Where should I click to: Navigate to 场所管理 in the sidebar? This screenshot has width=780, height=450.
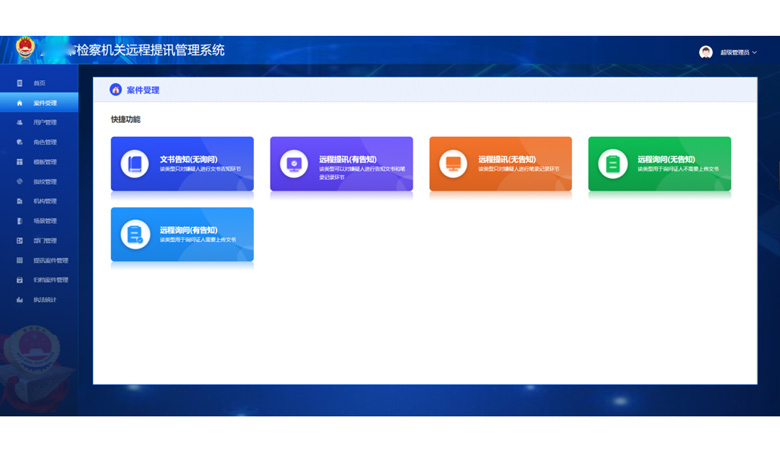pyautogui.click(x=44, y=221)
